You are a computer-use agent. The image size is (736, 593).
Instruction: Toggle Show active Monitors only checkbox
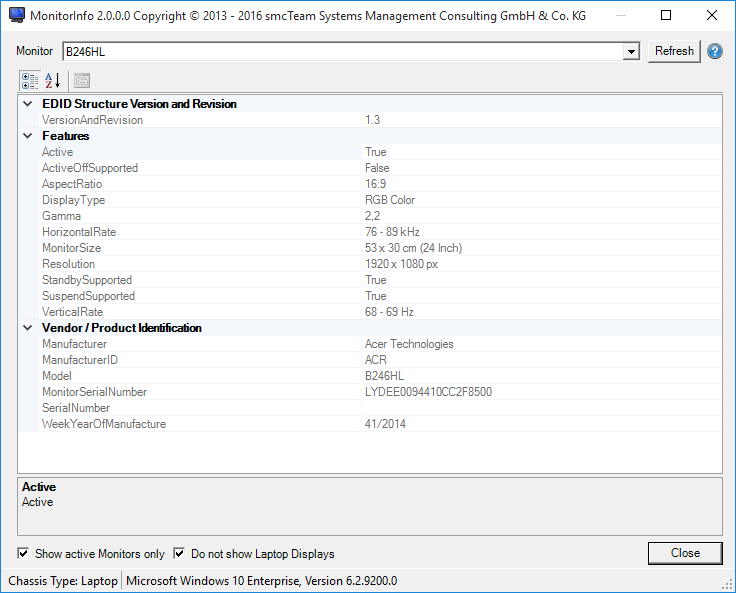(23, 553)
